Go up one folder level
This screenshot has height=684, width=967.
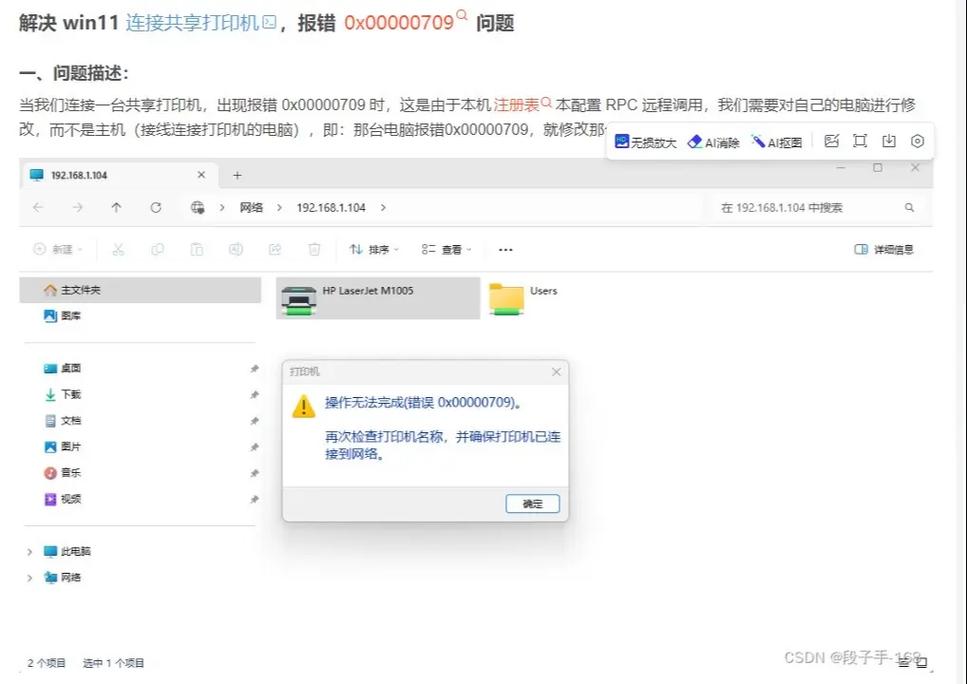tap(117, 208)
